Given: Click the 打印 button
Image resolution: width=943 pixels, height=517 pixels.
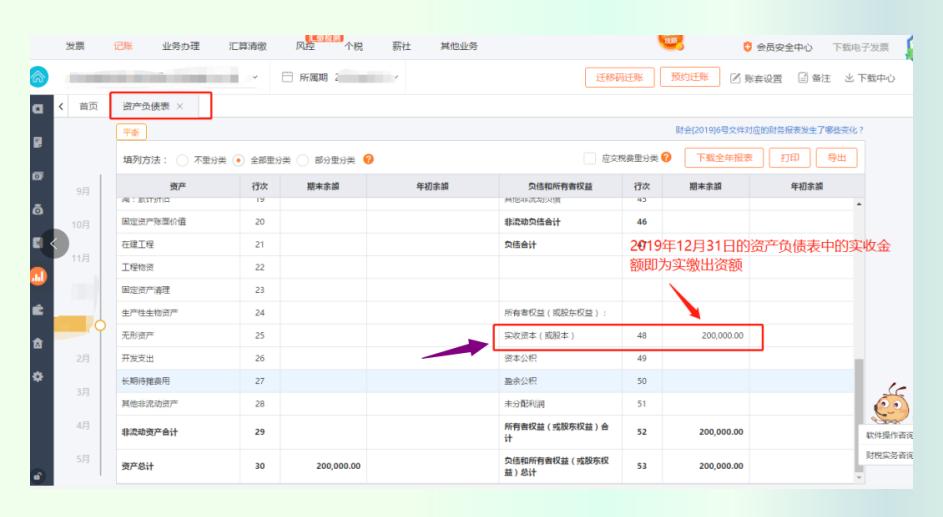Looking at the screenshot, I should [x=790, y=158].
